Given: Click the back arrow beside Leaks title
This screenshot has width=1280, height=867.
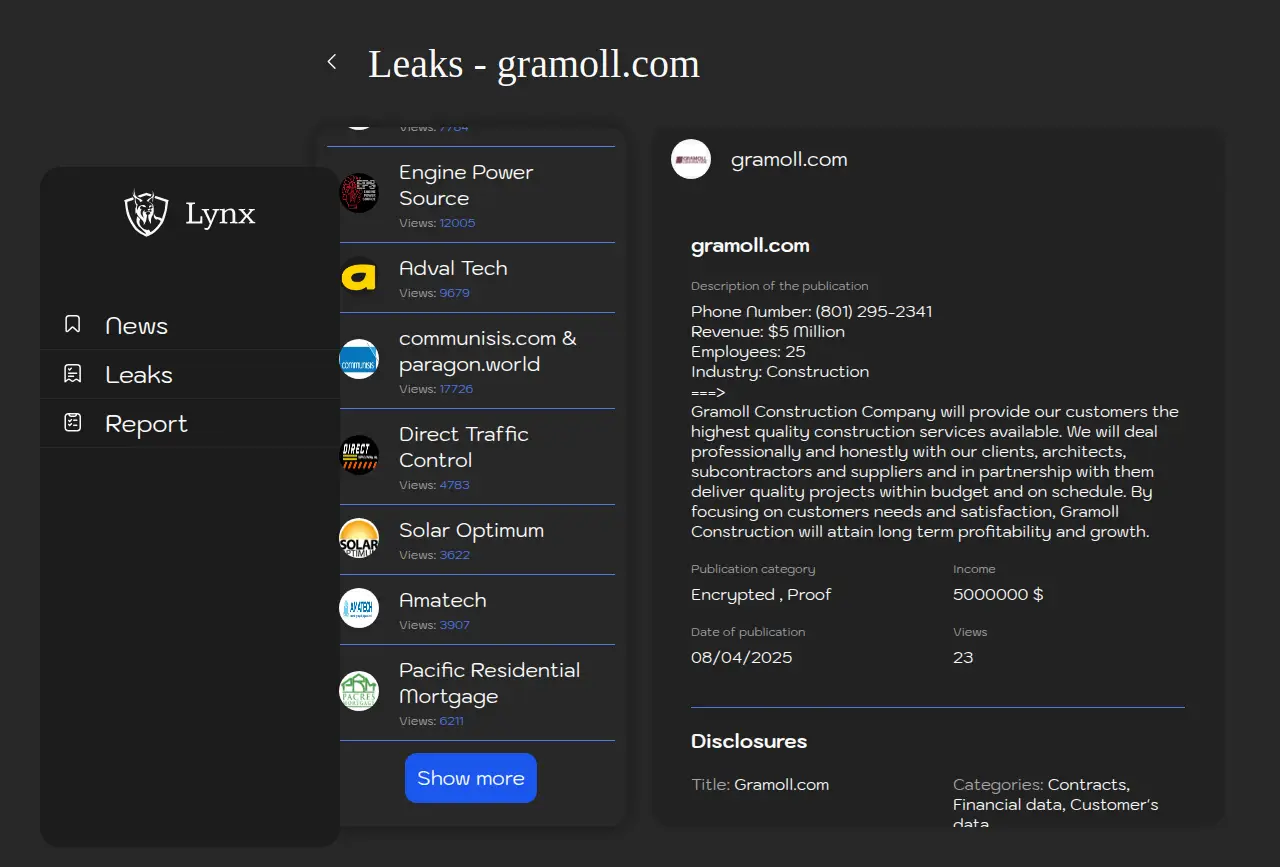Looking at the screenshot, I should pyautogui.click(x=332, y=62).
